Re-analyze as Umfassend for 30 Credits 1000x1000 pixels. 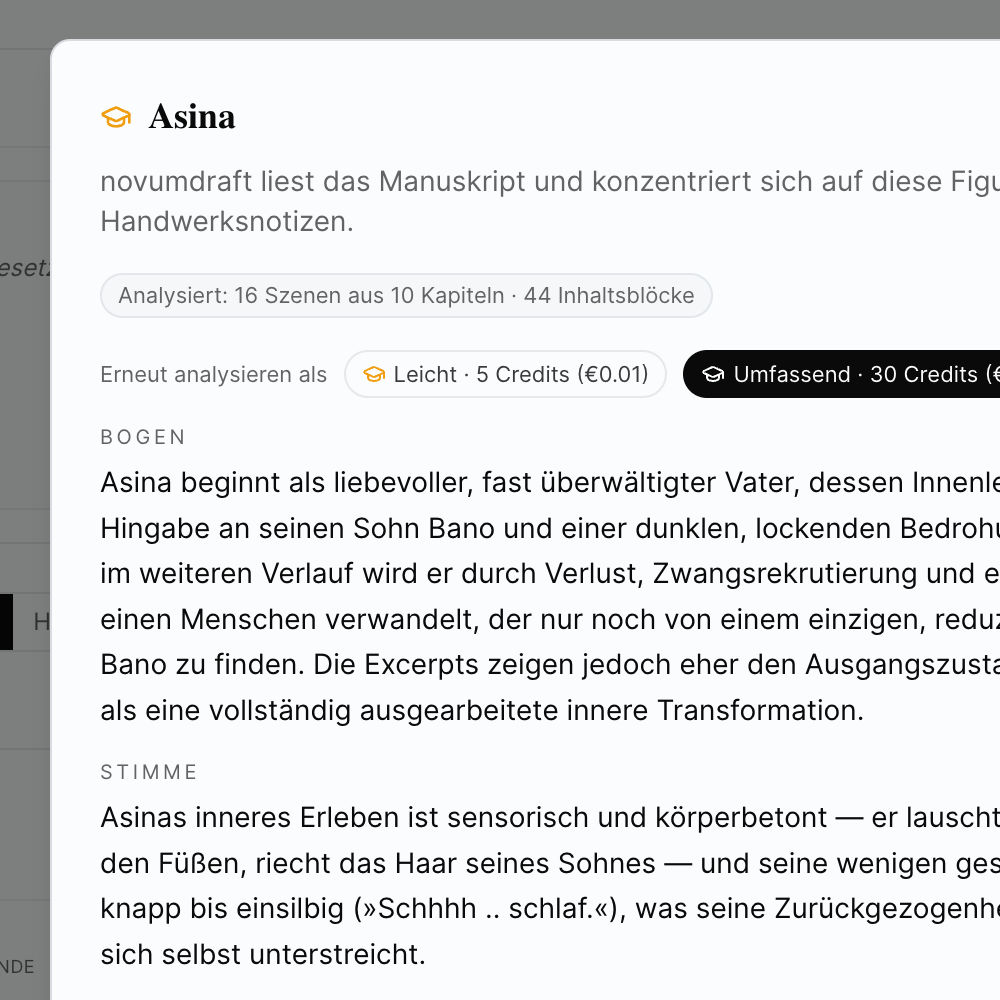[x=850, y=375]
